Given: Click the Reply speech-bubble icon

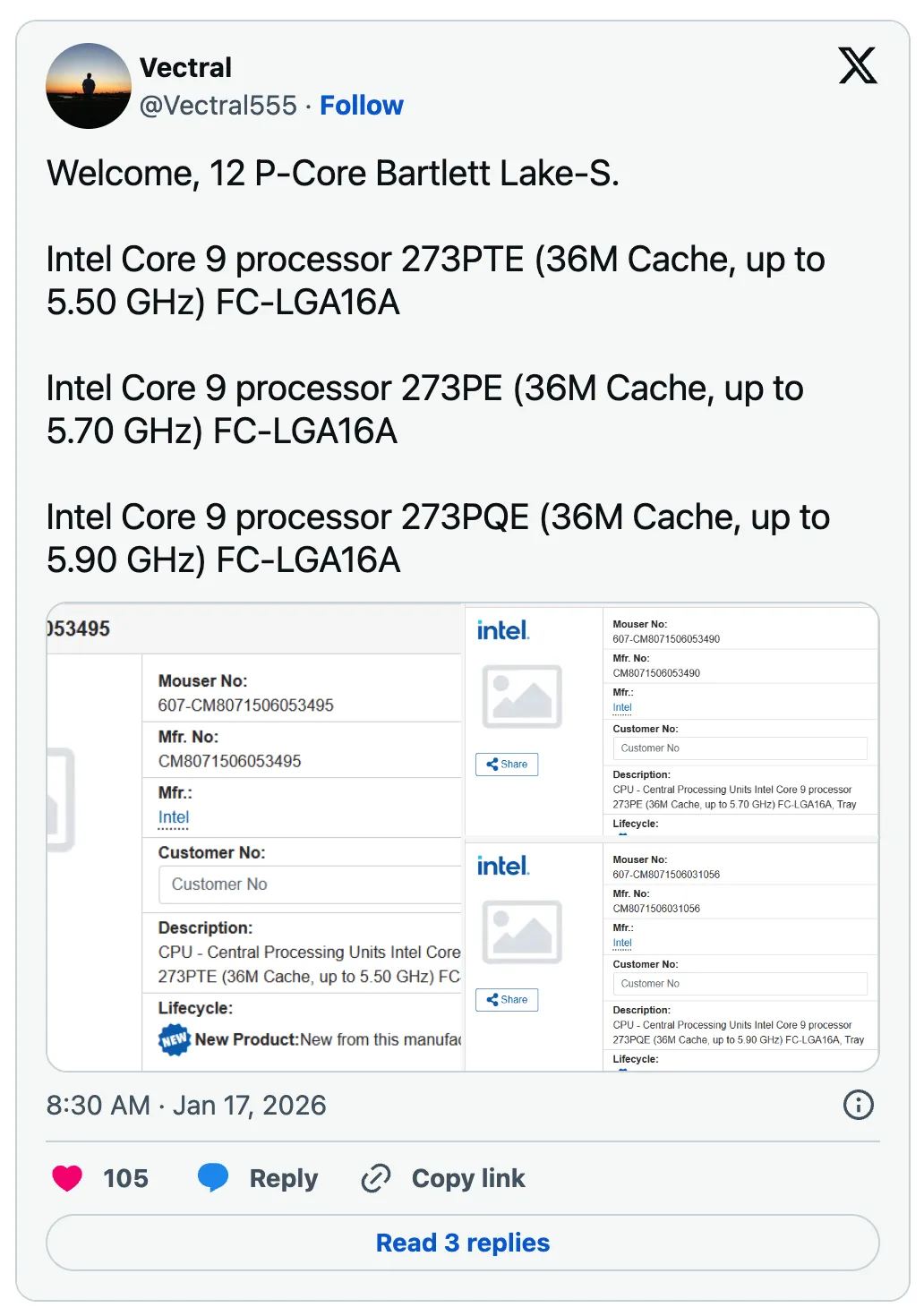Looking at the screenshot, I should [x=213, y=1178].
